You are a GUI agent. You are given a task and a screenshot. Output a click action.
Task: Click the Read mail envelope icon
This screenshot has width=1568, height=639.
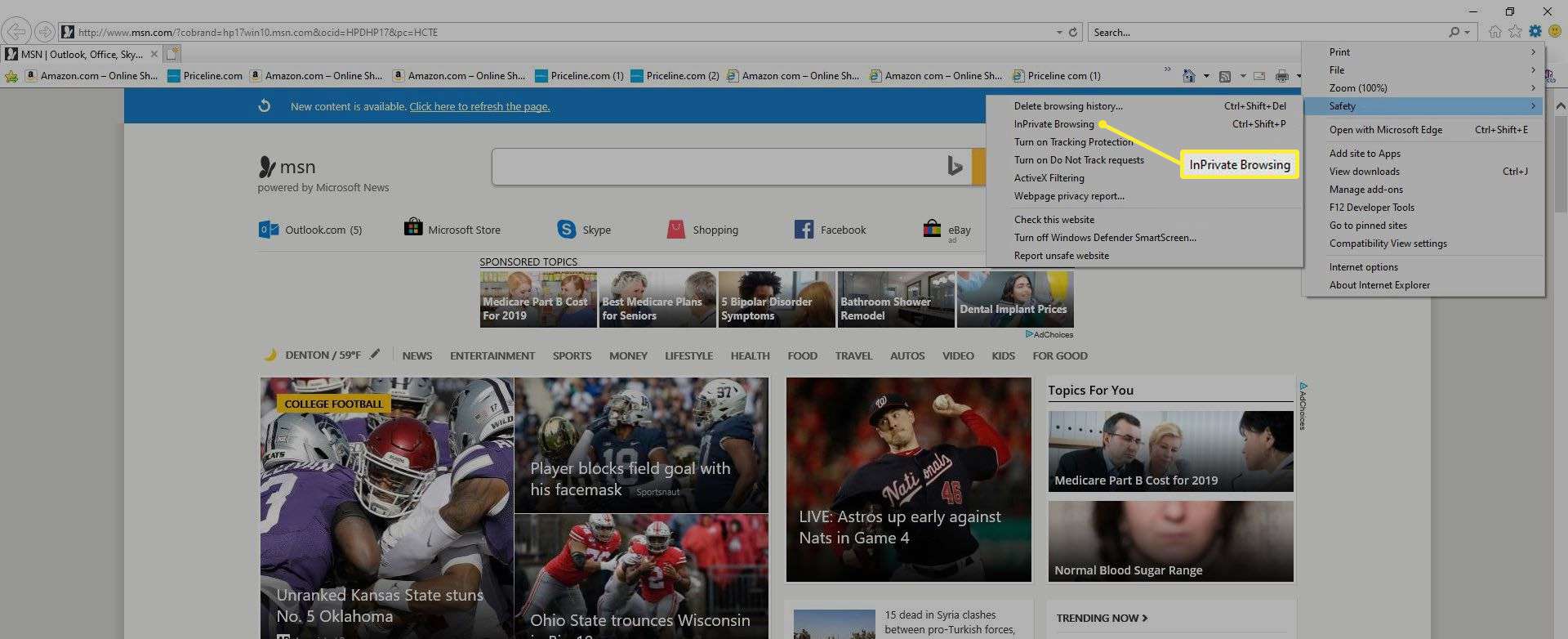point(1259,76)
